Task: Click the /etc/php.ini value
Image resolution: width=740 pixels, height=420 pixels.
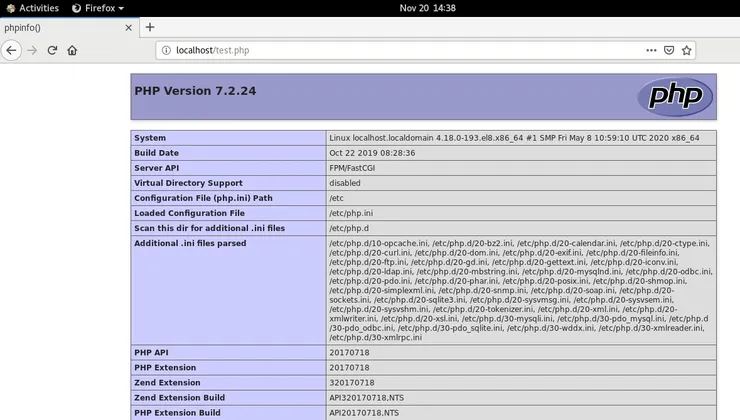Action: click(351, 213)
